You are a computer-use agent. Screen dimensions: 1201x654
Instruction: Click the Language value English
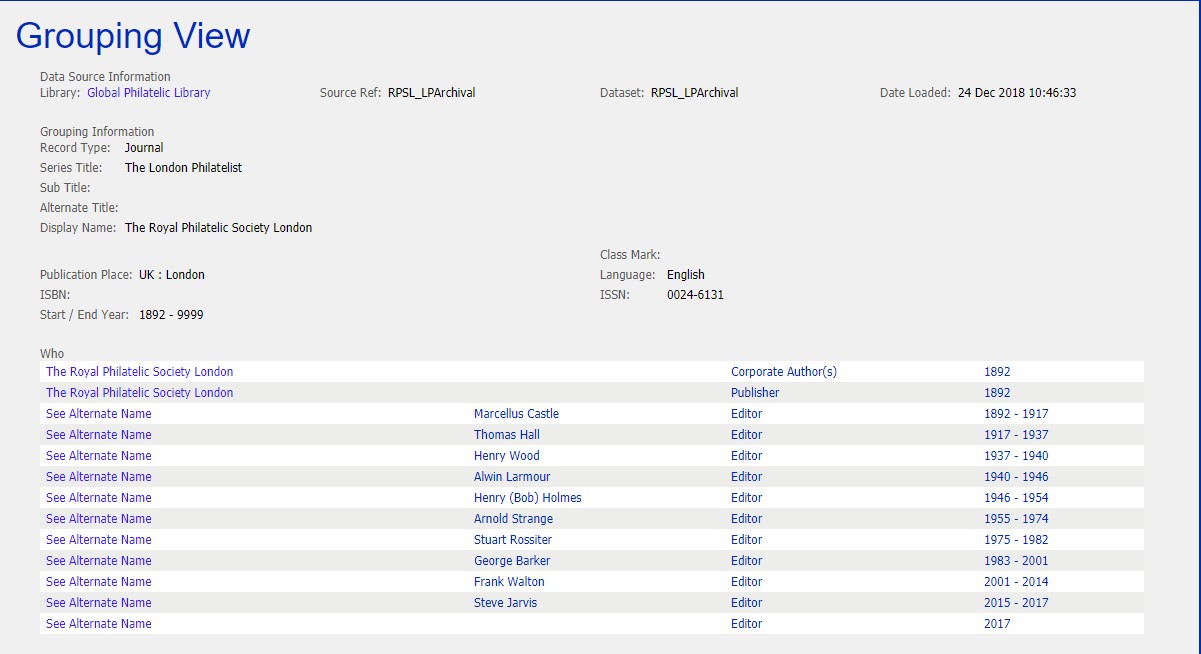(x=686, y=275)
